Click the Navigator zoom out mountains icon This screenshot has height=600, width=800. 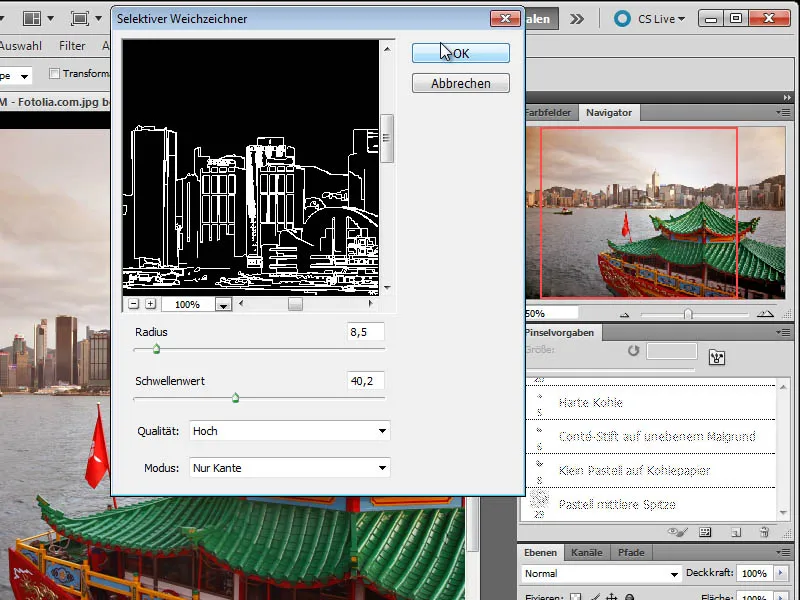[625, 315]
